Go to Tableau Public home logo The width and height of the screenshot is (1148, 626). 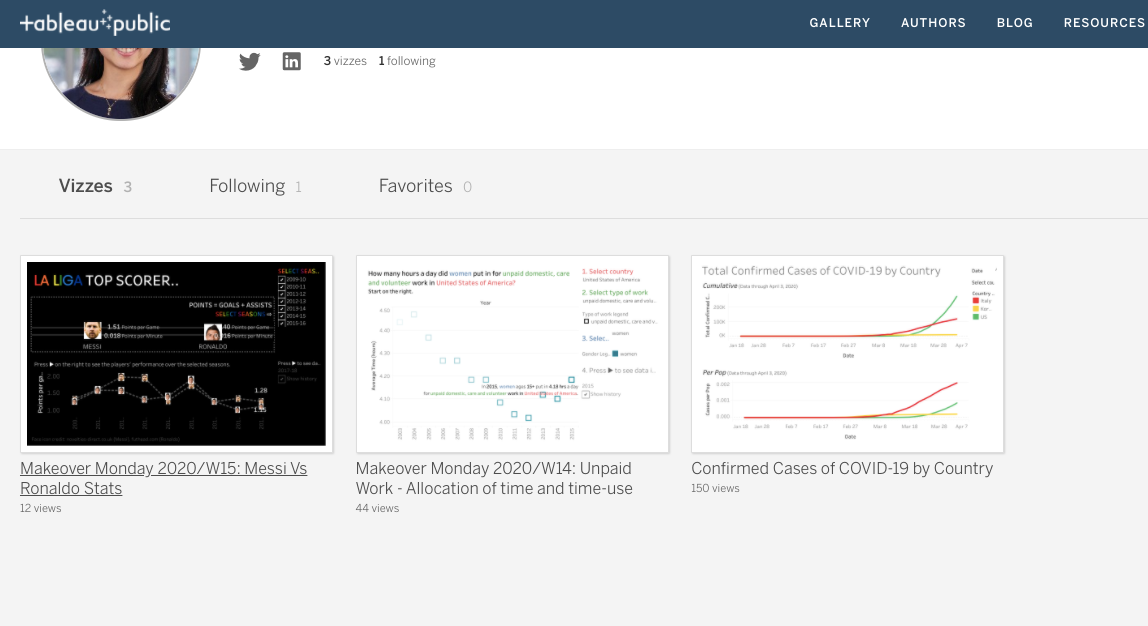tap(95, 23)
